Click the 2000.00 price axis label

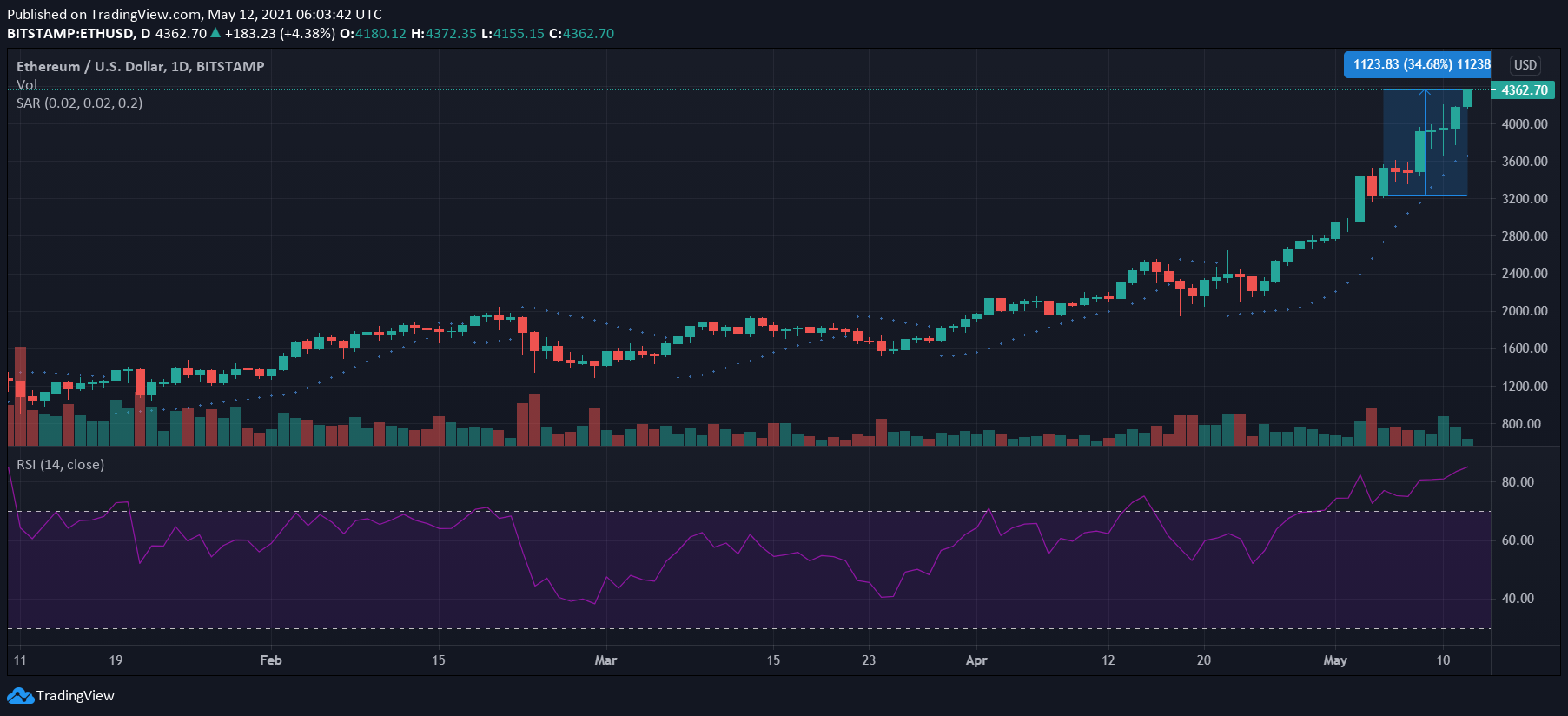1525,311
